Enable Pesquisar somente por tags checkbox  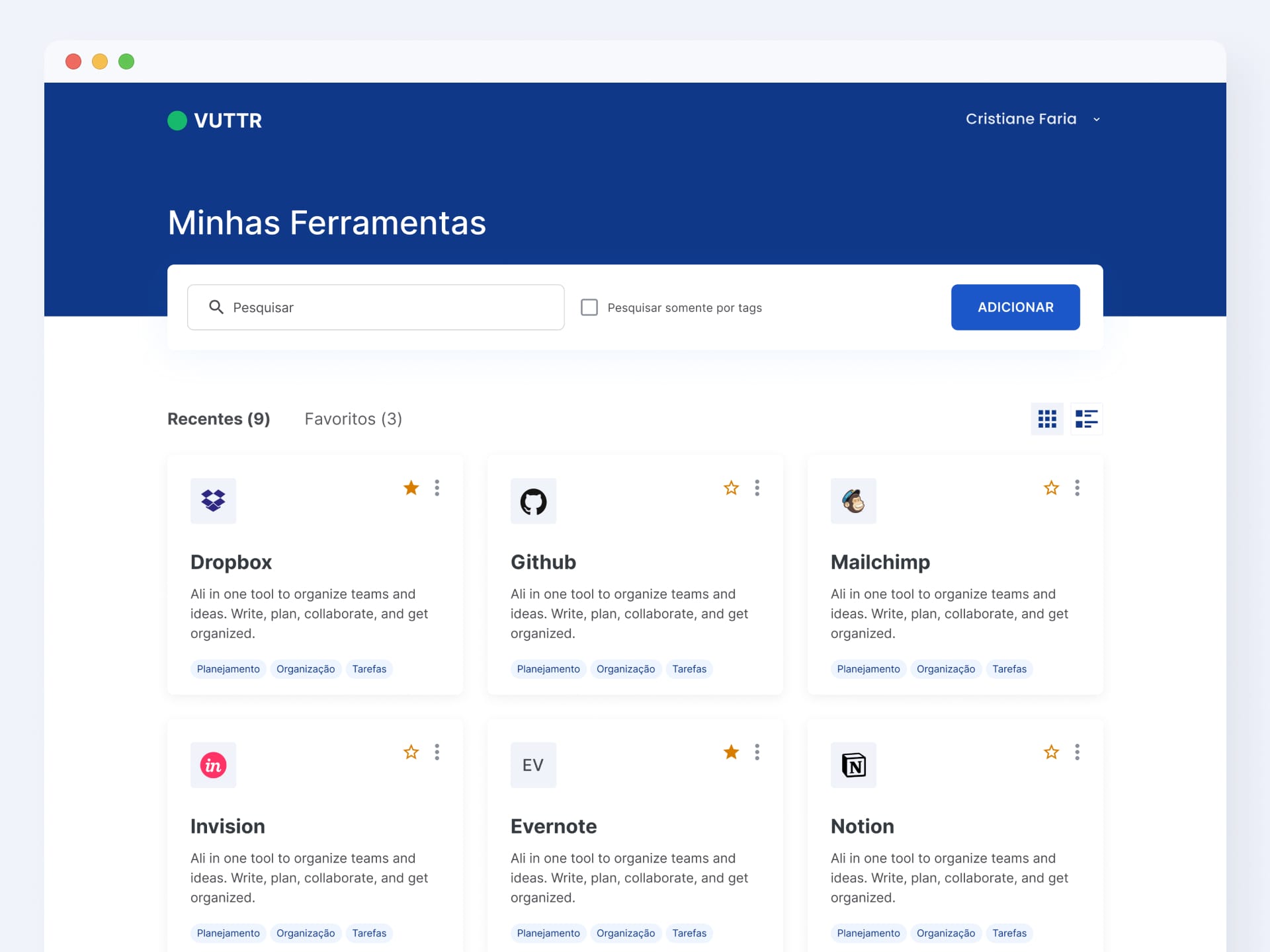click(589, 307)
